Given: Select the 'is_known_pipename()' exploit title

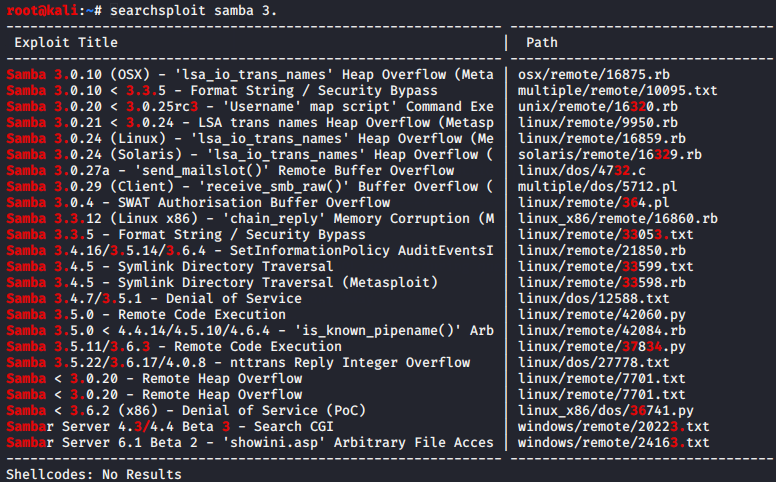Looking at the screenshot, I should pos(250,330).
